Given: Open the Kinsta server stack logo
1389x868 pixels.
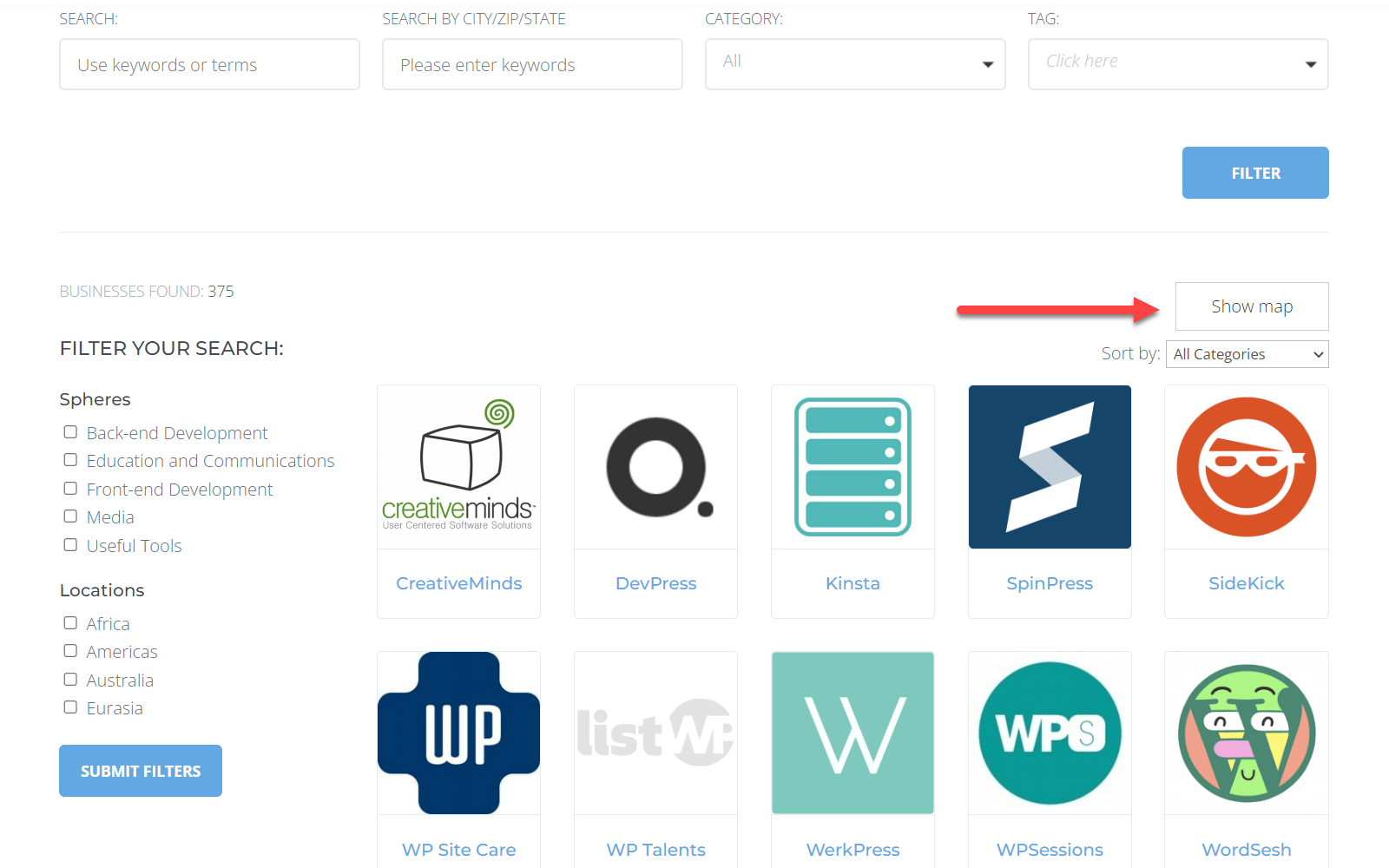Looking at the screenshot, I should (852, 467).
